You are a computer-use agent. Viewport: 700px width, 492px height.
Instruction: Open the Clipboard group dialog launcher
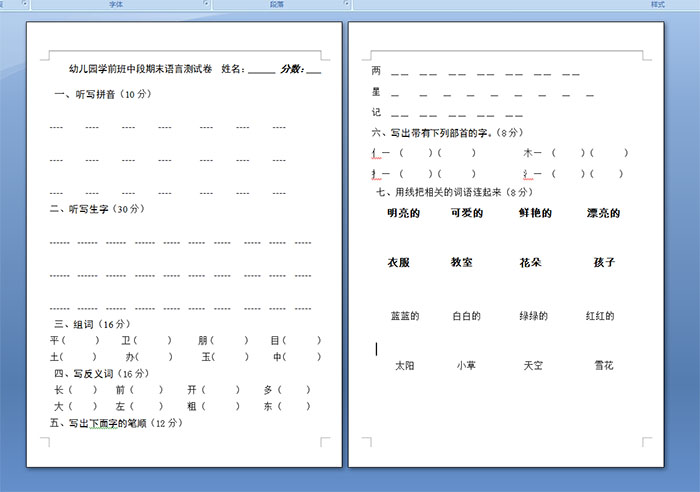[x=25, y=3]
